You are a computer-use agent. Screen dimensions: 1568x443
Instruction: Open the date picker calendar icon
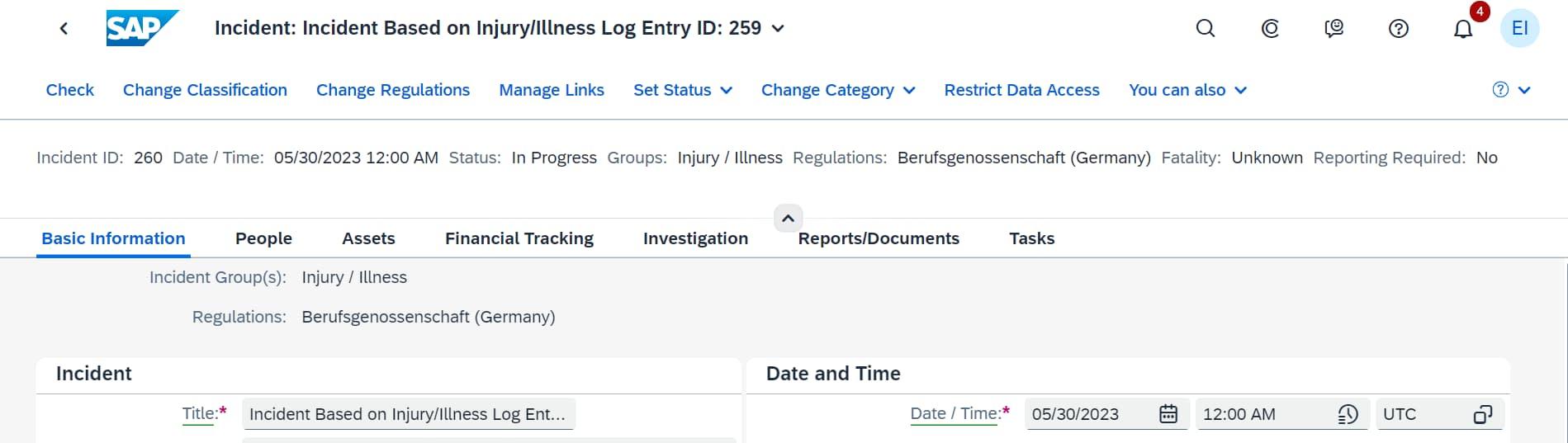1168,414
